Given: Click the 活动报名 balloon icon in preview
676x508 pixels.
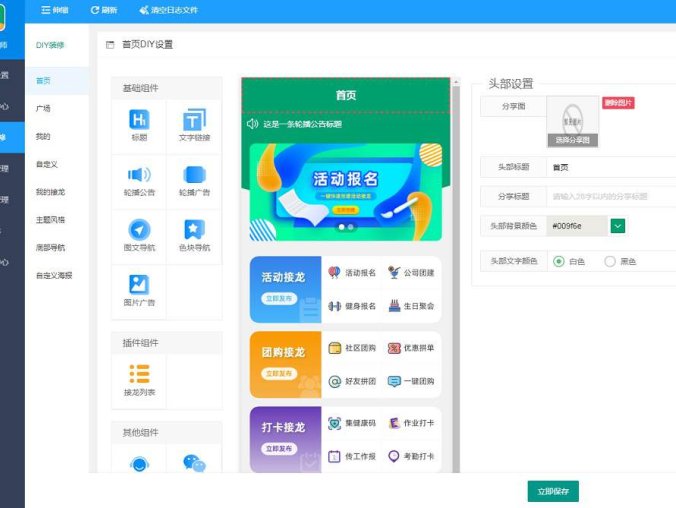Looking at the screenshot, I should click(x=334, y=273).
